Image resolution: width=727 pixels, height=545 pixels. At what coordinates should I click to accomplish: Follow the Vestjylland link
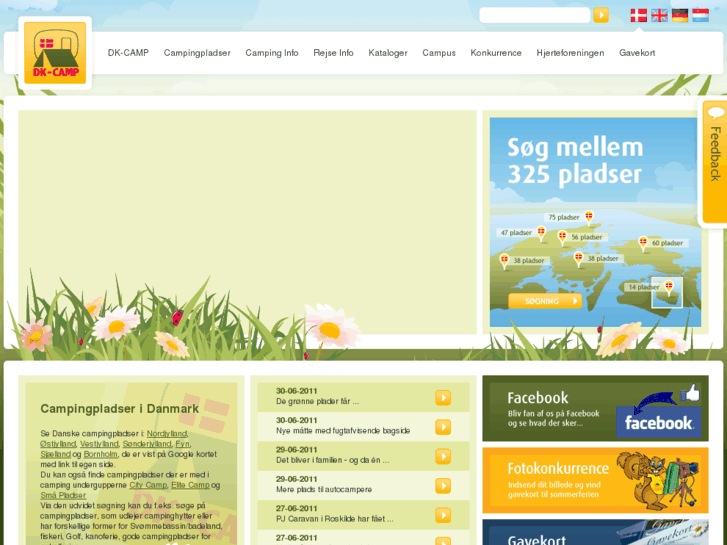[x=99, y=444]
